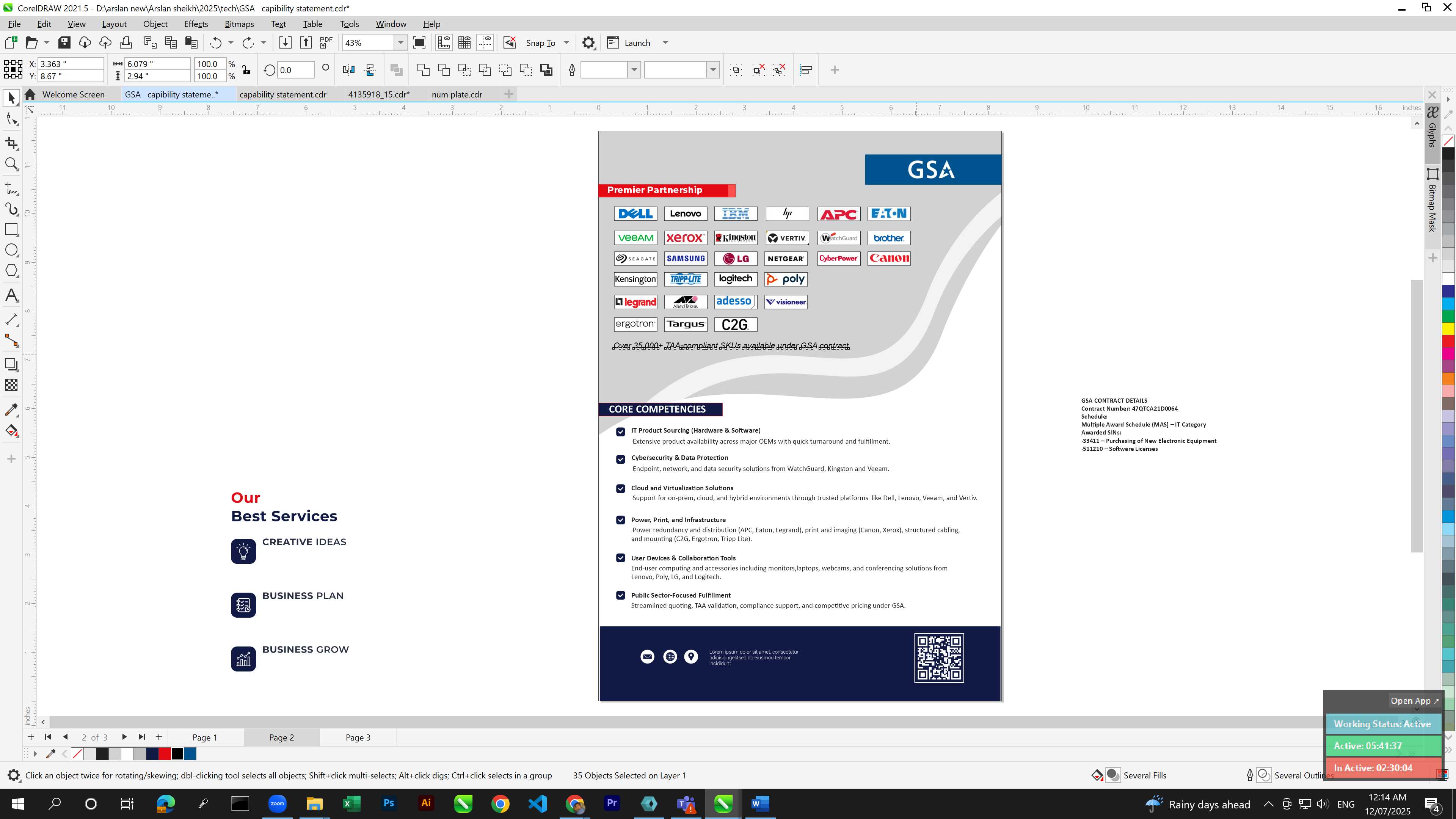This screenshot has width=1456, height=819.
Task: Expand the Snap To dropdown
Action: pyautogui.click(x=566, y=42)
